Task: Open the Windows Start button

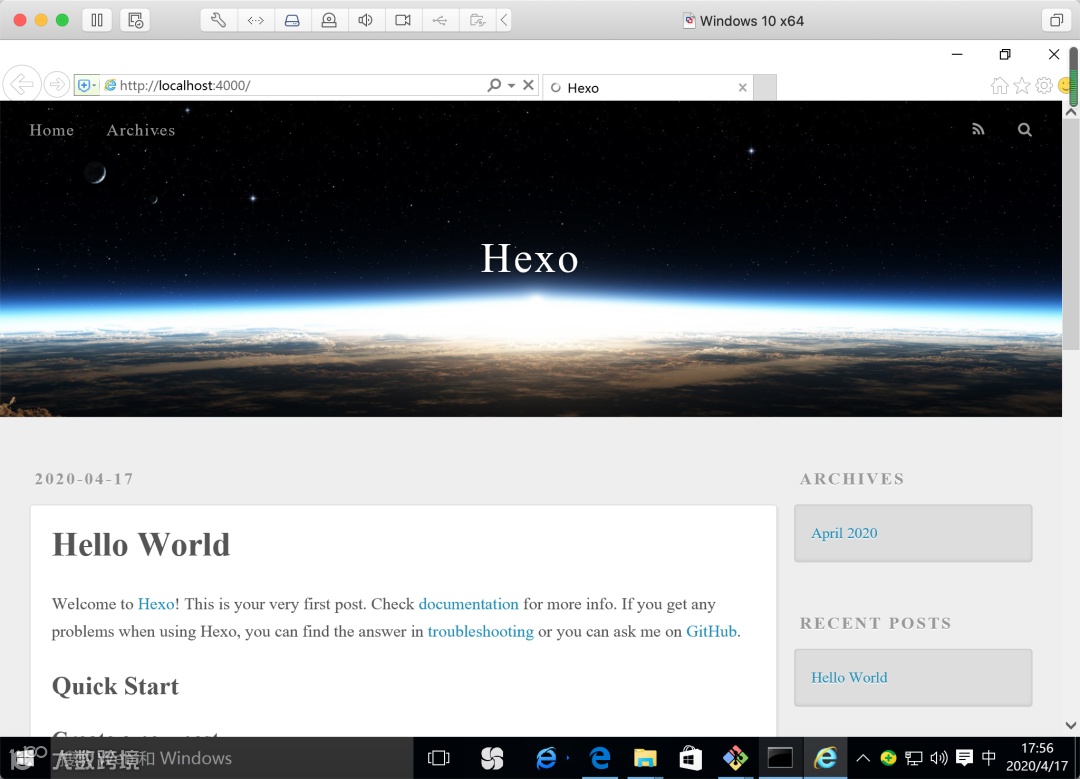Action: pos(23,758)
